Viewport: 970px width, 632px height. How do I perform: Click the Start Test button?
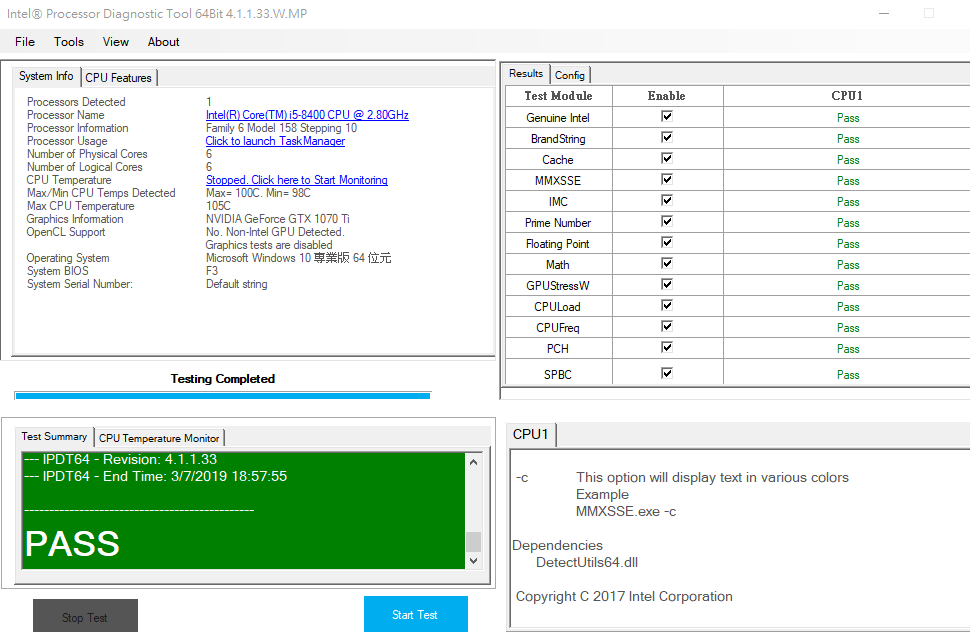tap(416, 614)
